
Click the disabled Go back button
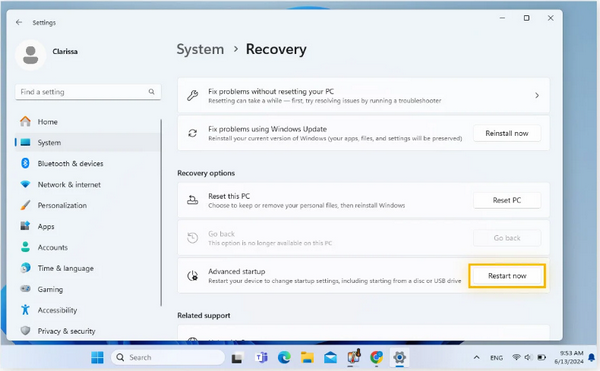(x=507, y=238)
